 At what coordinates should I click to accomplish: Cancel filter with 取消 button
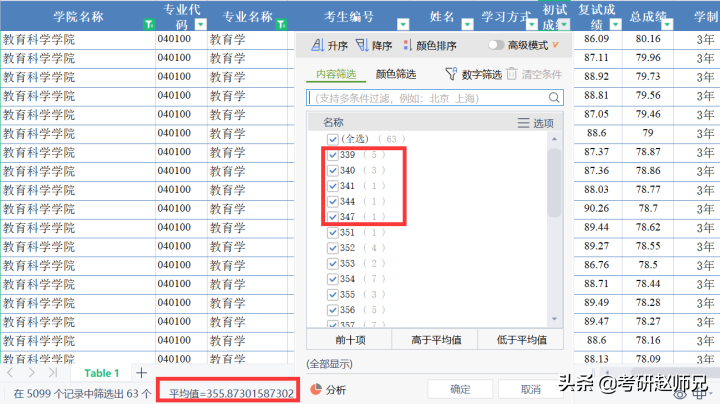point(530,389)
